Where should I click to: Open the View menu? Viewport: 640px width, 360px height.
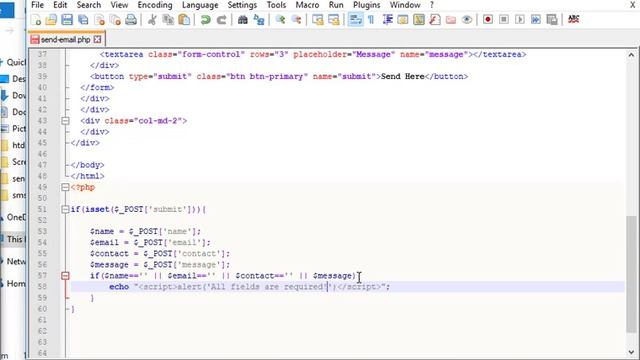coord(119,5)
